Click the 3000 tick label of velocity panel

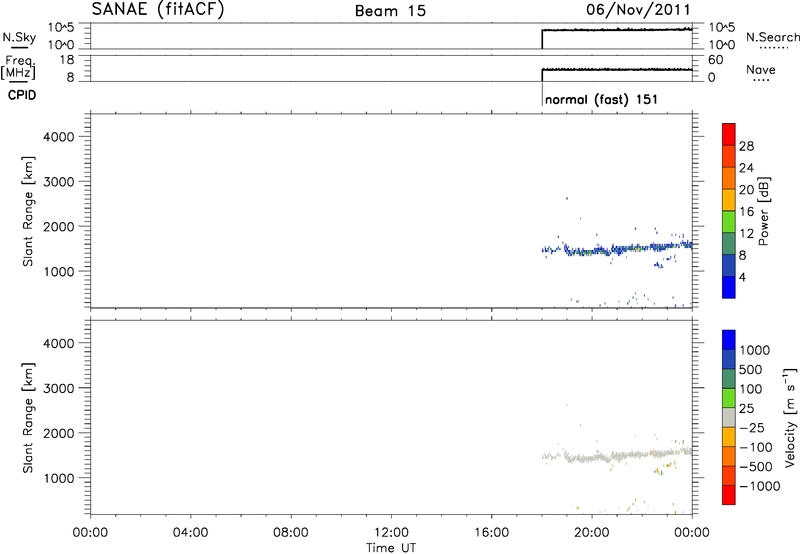tap(59, 388)
